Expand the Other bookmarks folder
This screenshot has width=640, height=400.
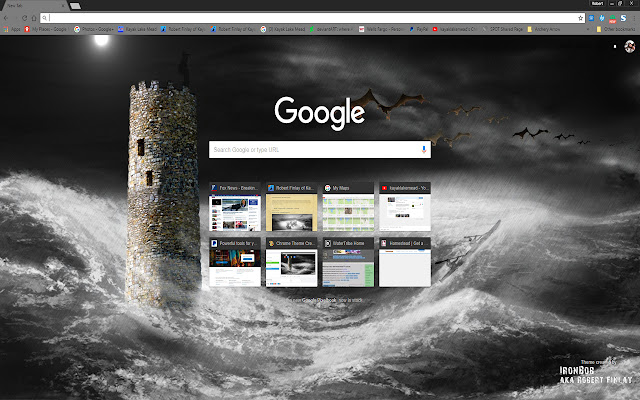(x=616, y=29)
